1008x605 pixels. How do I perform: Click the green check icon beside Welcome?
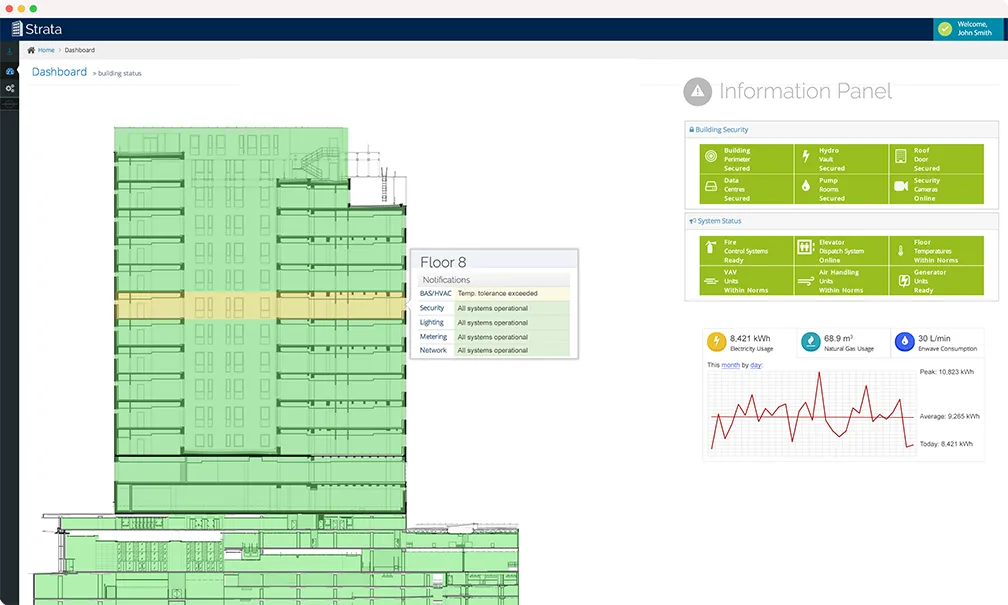pos(945,29)
